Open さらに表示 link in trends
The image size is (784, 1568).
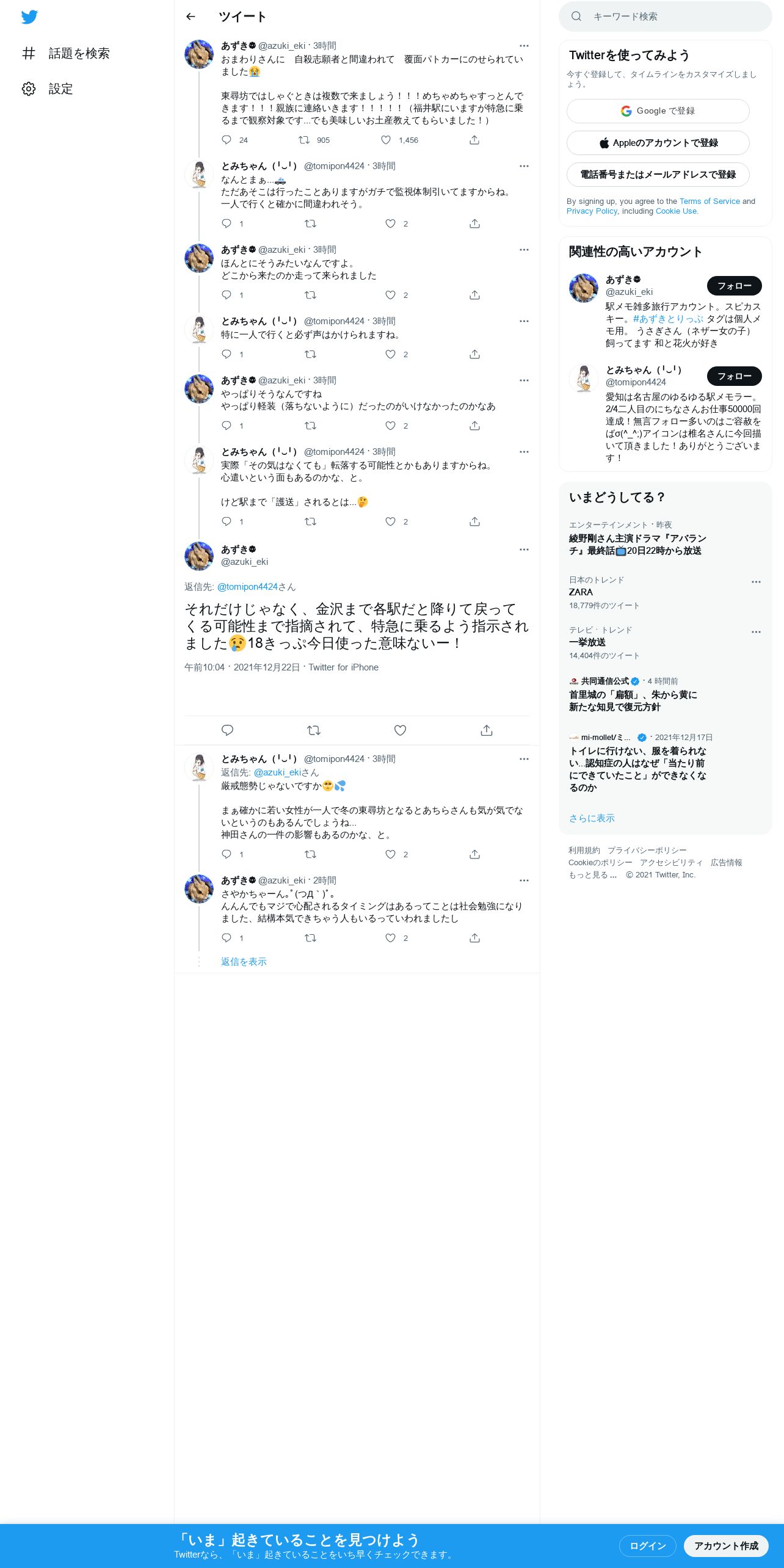click(592, 818)
